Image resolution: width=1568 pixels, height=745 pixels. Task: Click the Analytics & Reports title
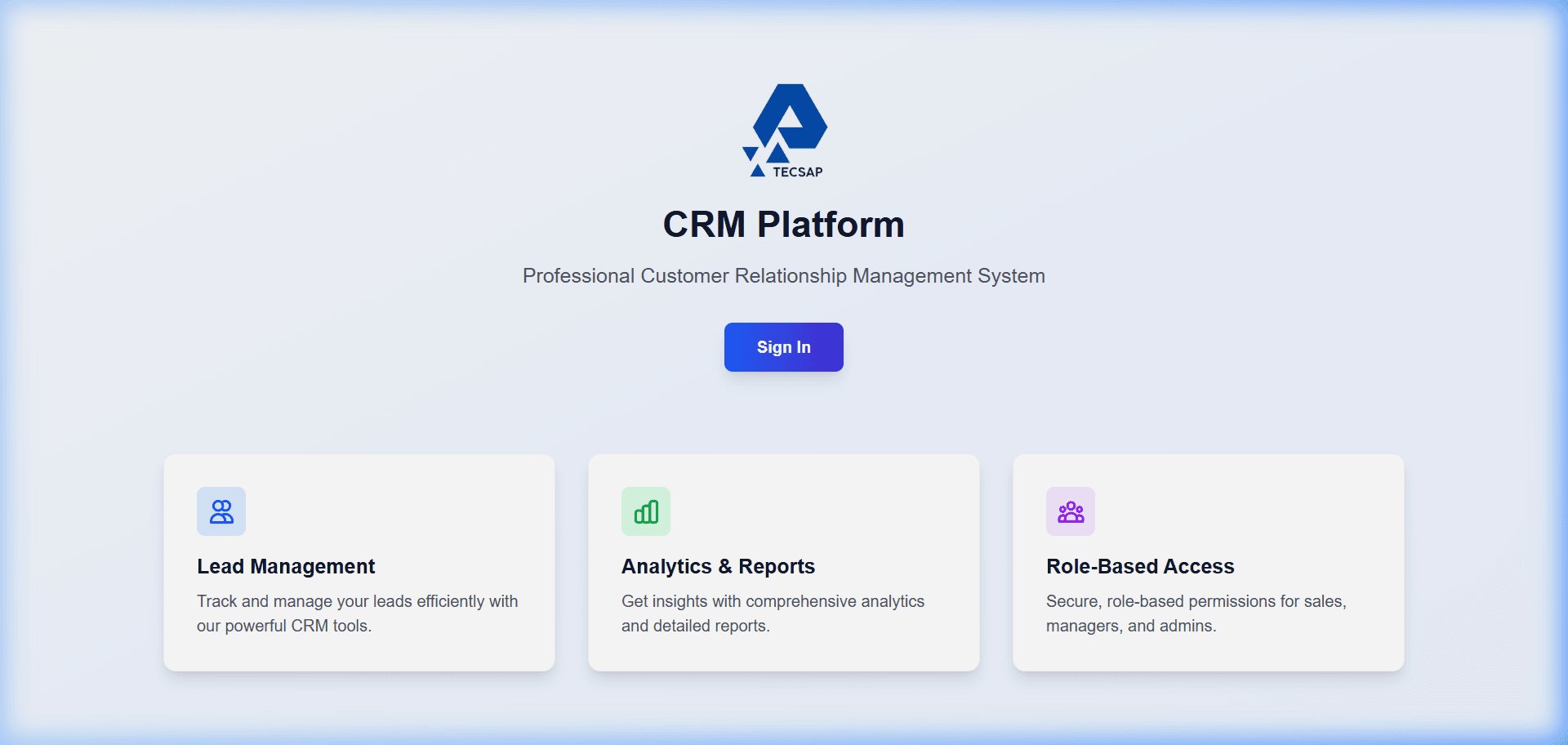718,566
